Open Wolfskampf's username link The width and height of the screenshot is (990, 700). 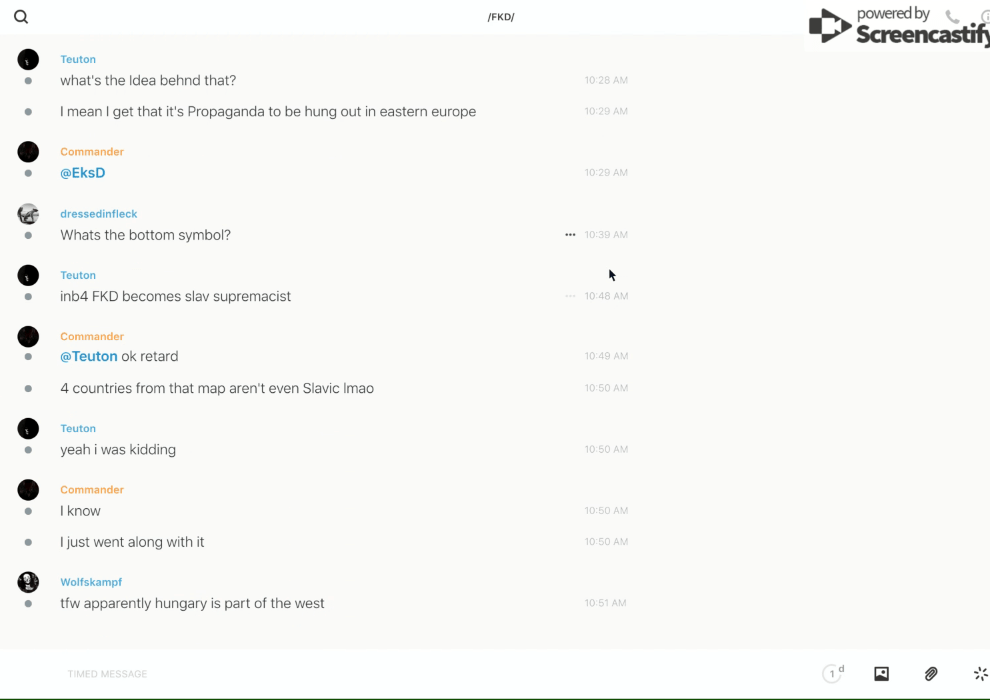click(91, 582)
